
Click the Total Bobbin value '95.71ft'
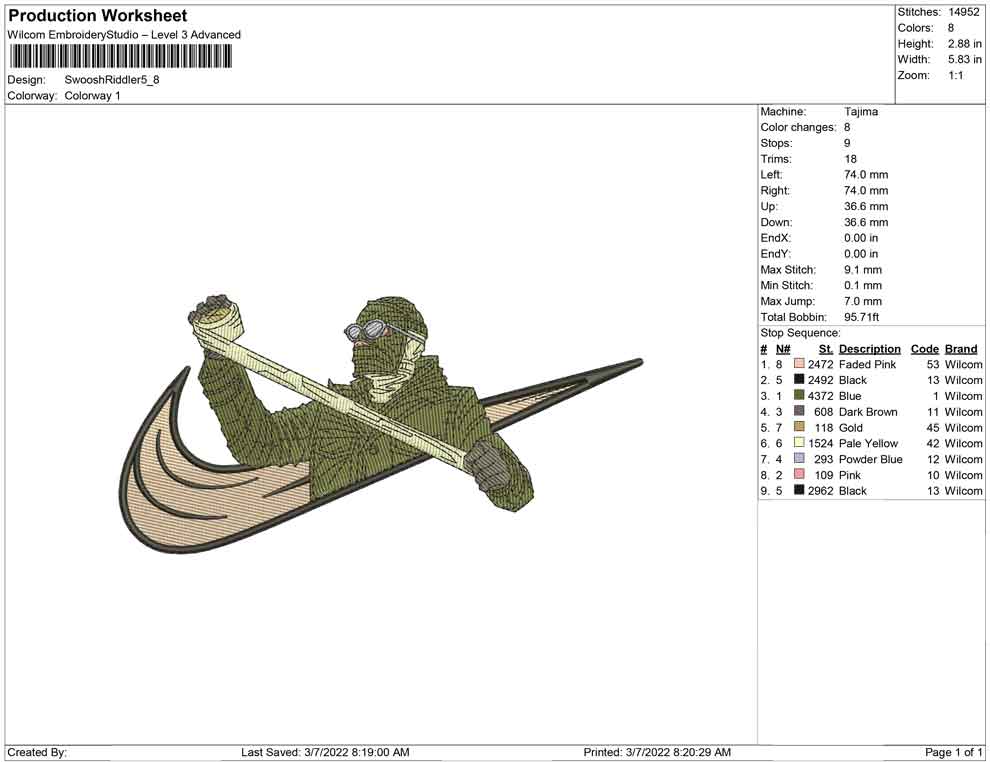coord(861,317)
